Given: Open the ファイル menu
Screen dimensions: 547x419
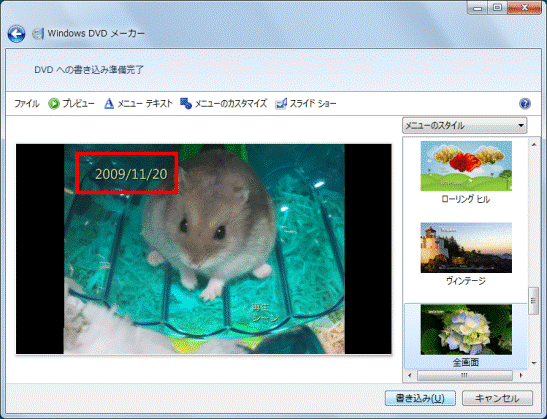Looking at the screenshot, I should point(27,104).
